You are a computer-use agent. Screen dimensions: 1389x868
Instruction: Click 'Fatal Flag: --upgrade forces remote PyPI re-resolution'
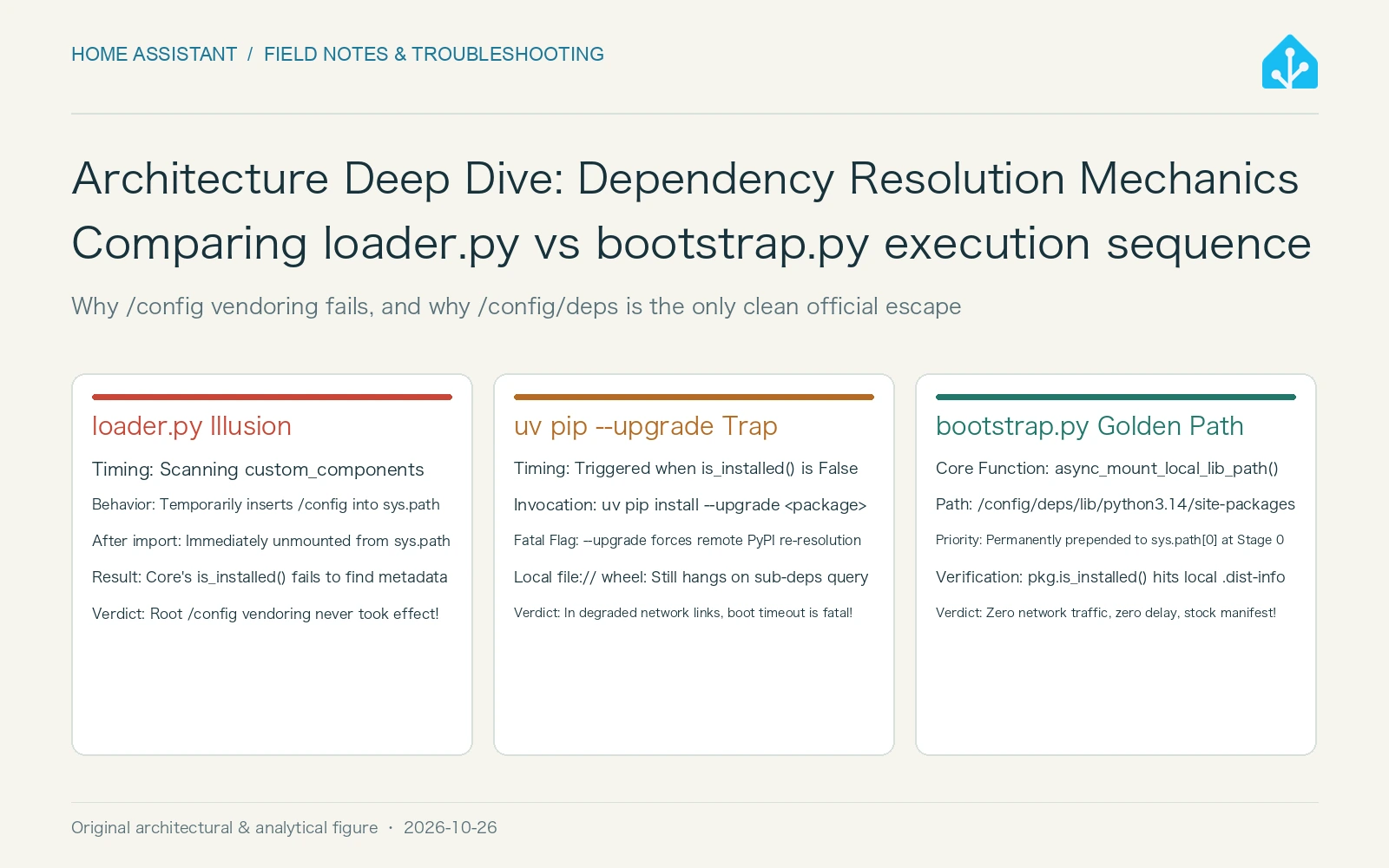pyautogui.click(x=688, y=540)
